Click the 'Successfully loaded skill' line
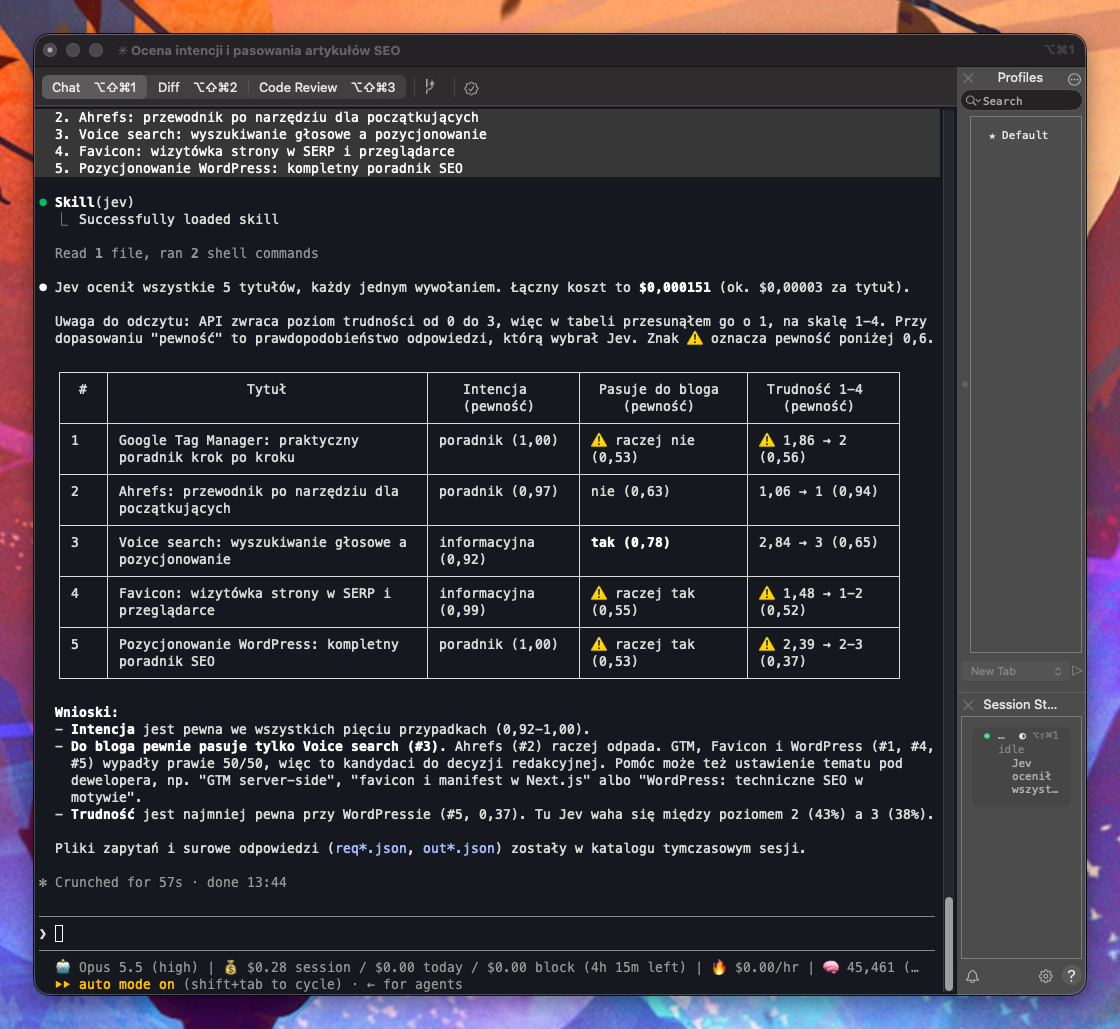The image size is (1120, 1029). click(x=179, y=219)
